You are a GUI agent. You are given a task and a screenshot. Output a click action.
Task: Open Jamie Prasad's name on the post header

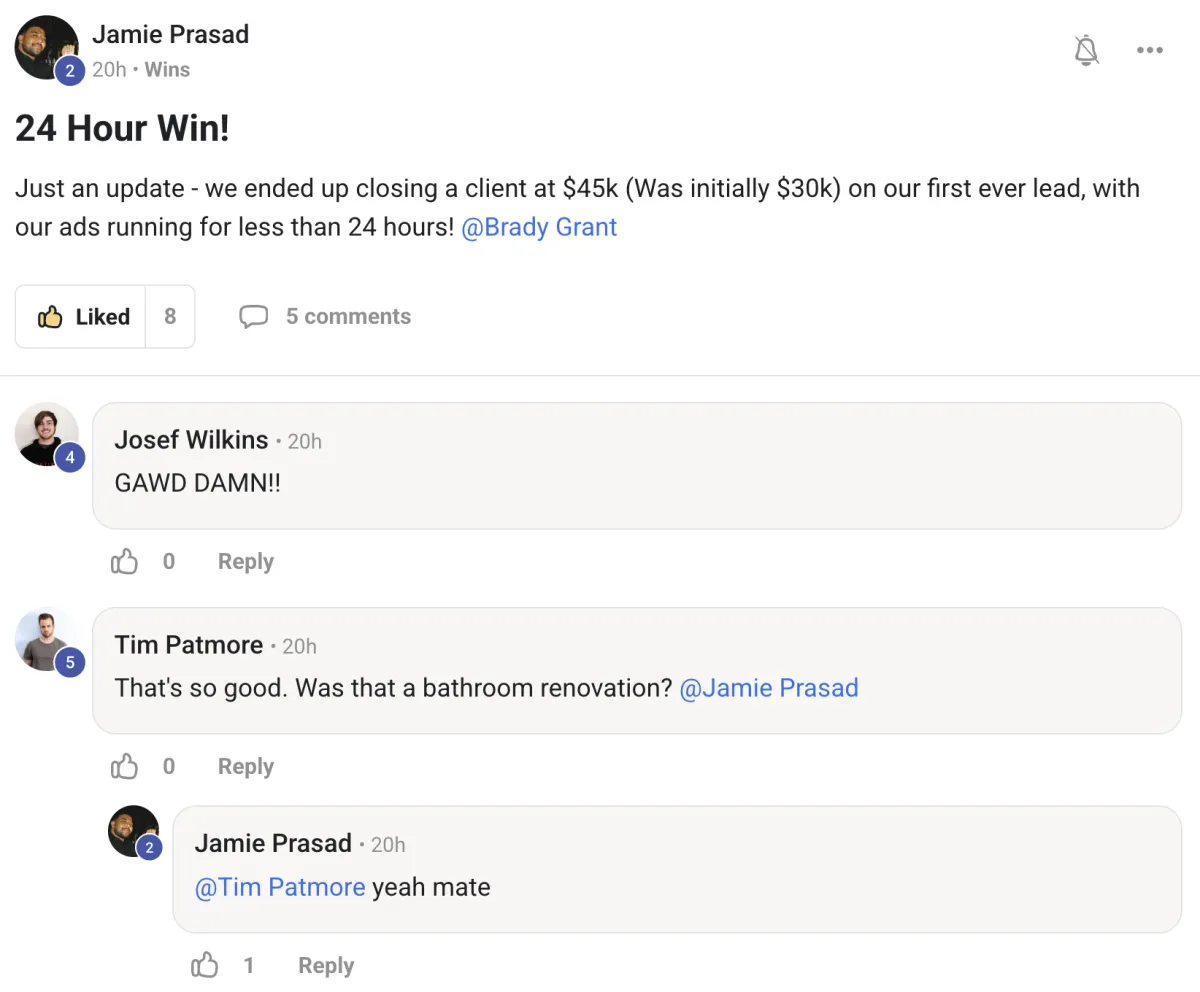coord(170,34)
